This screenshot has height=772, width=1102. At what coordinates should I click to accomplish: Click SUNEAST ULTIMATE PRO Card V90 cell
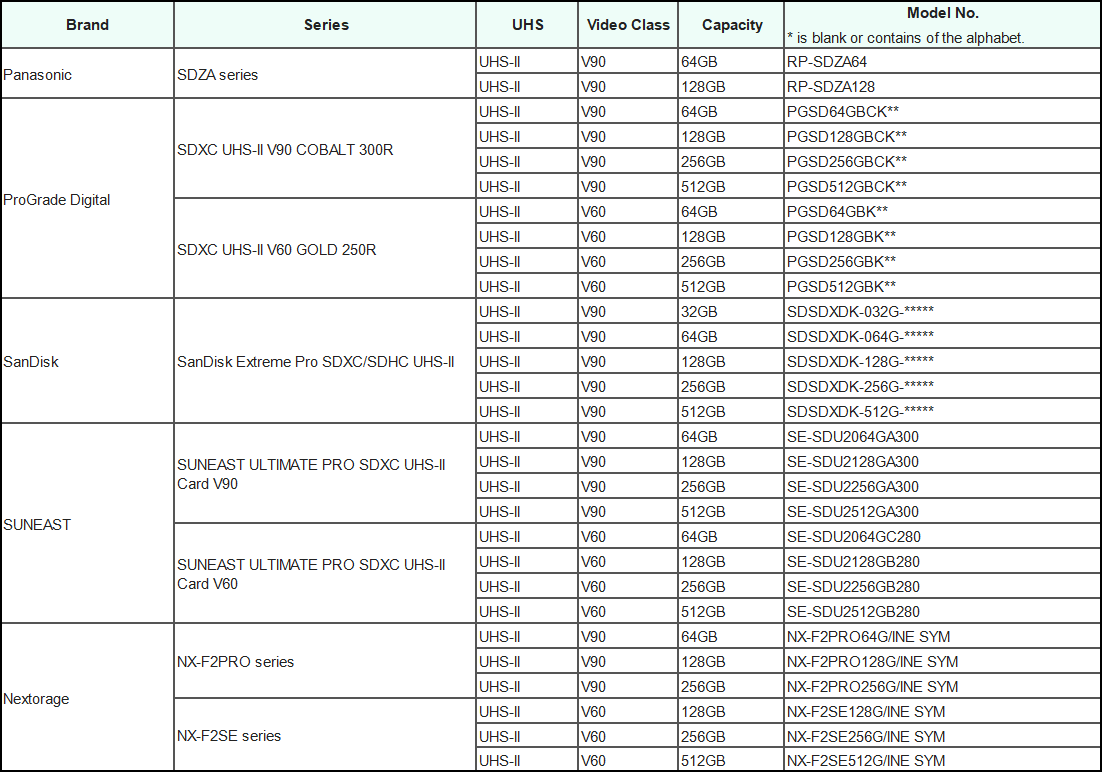pos(325,474)
